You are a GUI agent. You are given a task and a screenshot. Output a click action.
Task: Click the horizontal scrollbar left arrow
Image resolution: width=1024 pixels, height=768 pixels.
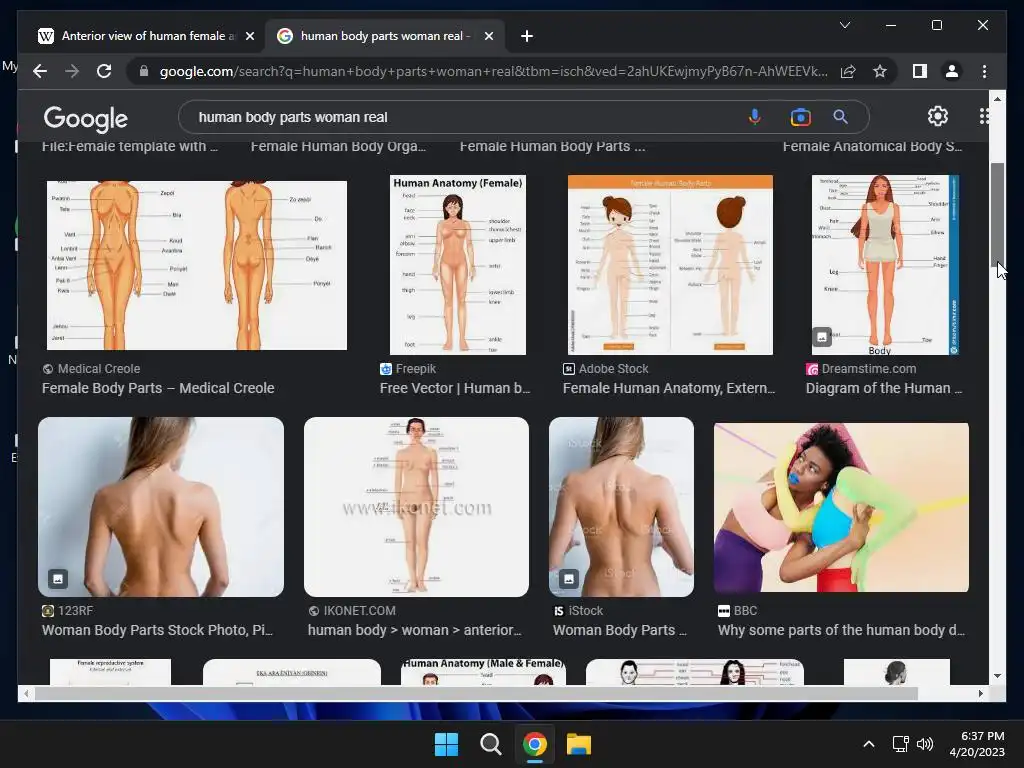click(25, 694)
